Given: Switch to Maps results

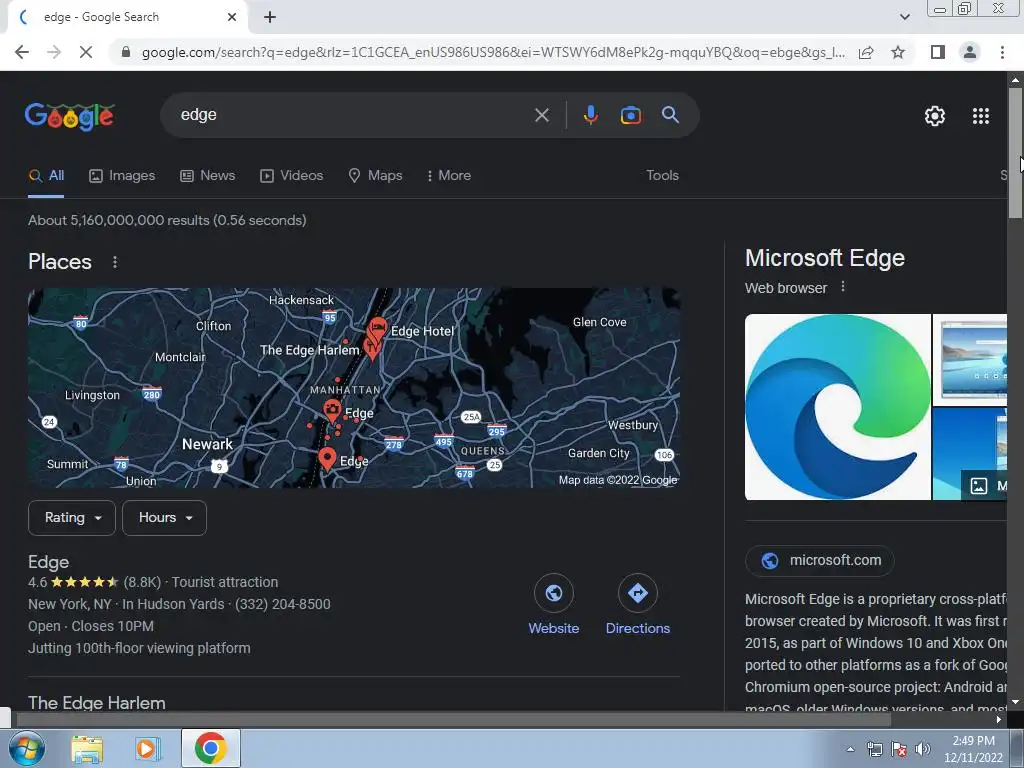Looking at the screenshot, I should coord(376,176).
